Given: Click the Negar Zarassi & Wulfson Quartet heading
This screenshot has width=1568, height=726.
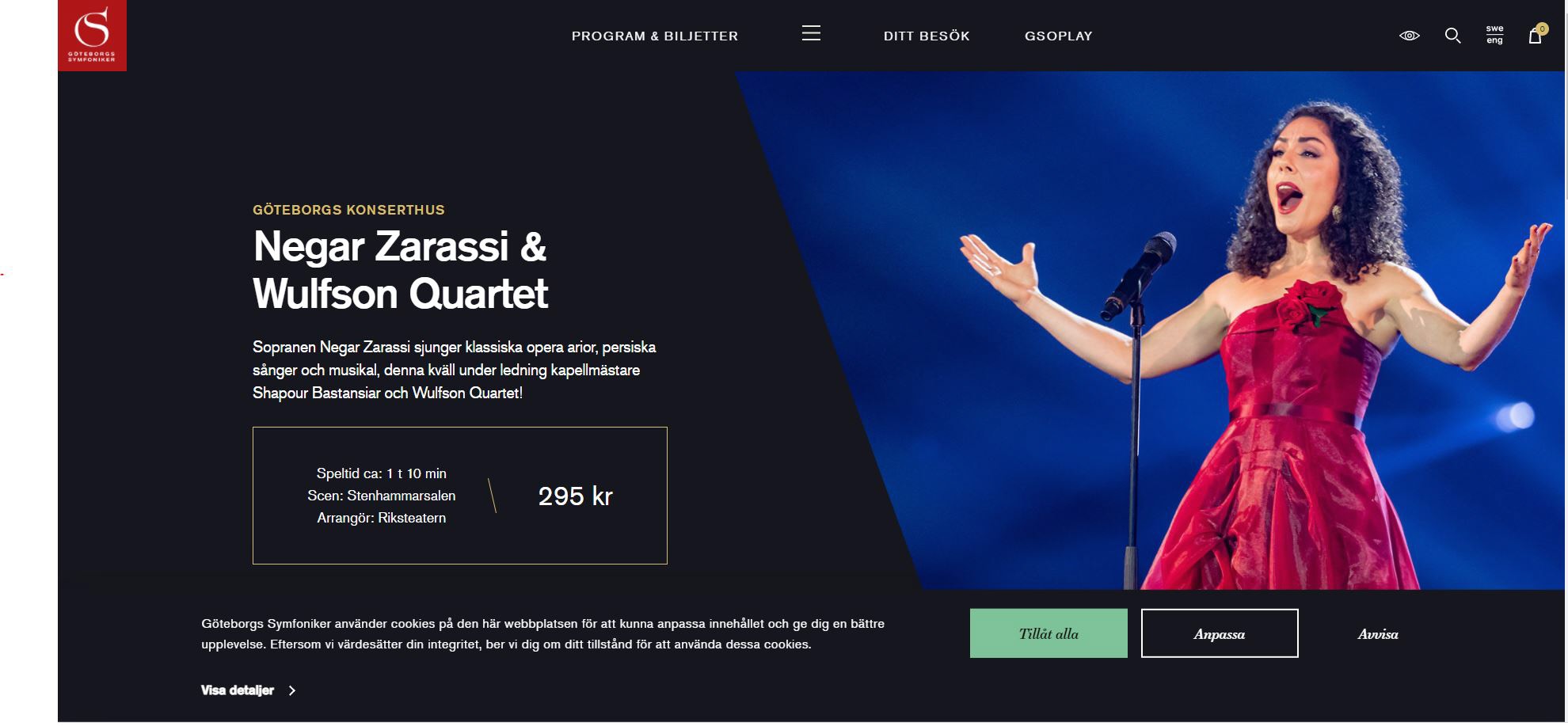Looking at the screenshot, I should 401,269.
